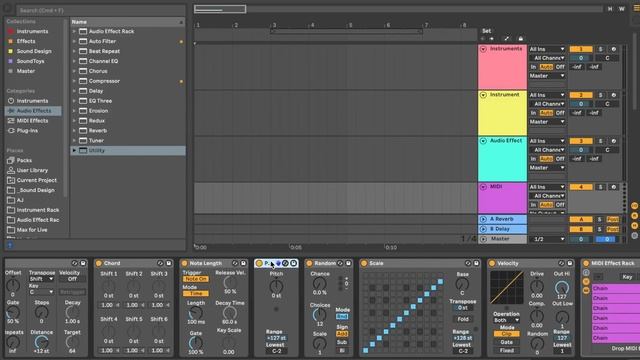The width and height of the screenshot is (640, 360).
Task: Click next locator arrow beside Set
Action: pyautogui.click(x=492, y=38)
